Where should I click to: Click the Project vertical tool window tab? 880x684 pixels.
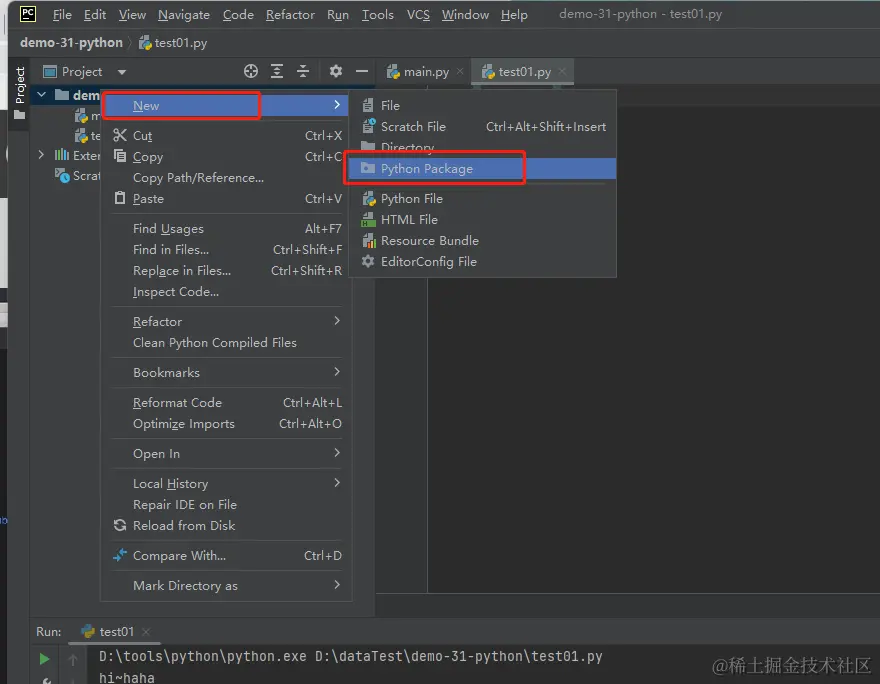(x=20, y=93)
